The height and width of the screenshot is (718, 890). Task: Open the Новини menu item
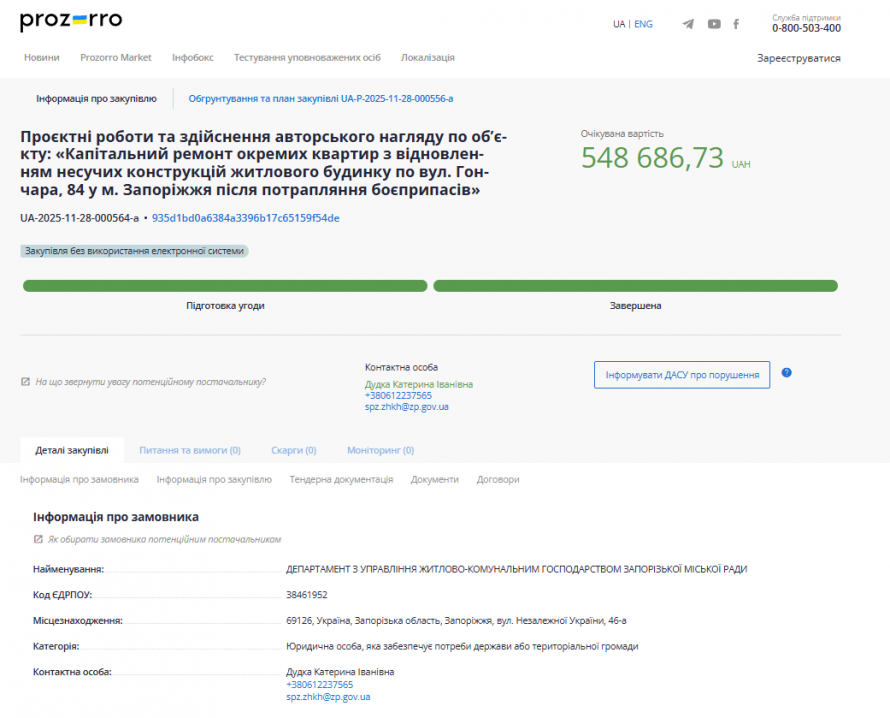(41, 58)
